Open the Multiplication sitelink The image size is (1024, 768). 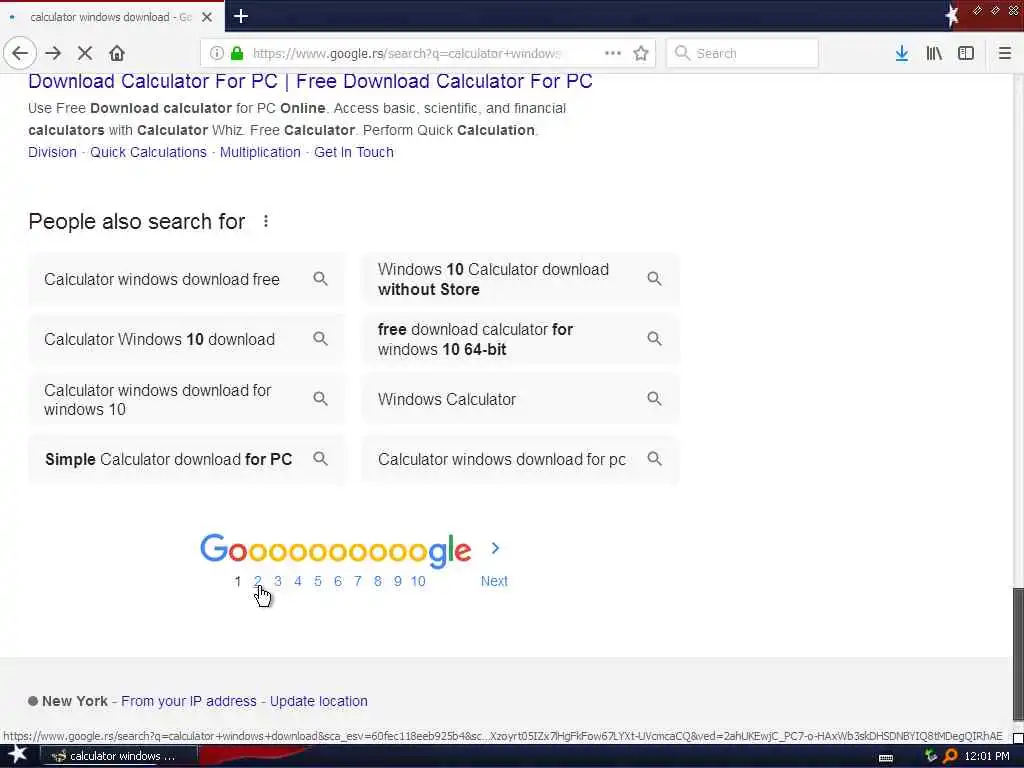(x=260, y=152)
